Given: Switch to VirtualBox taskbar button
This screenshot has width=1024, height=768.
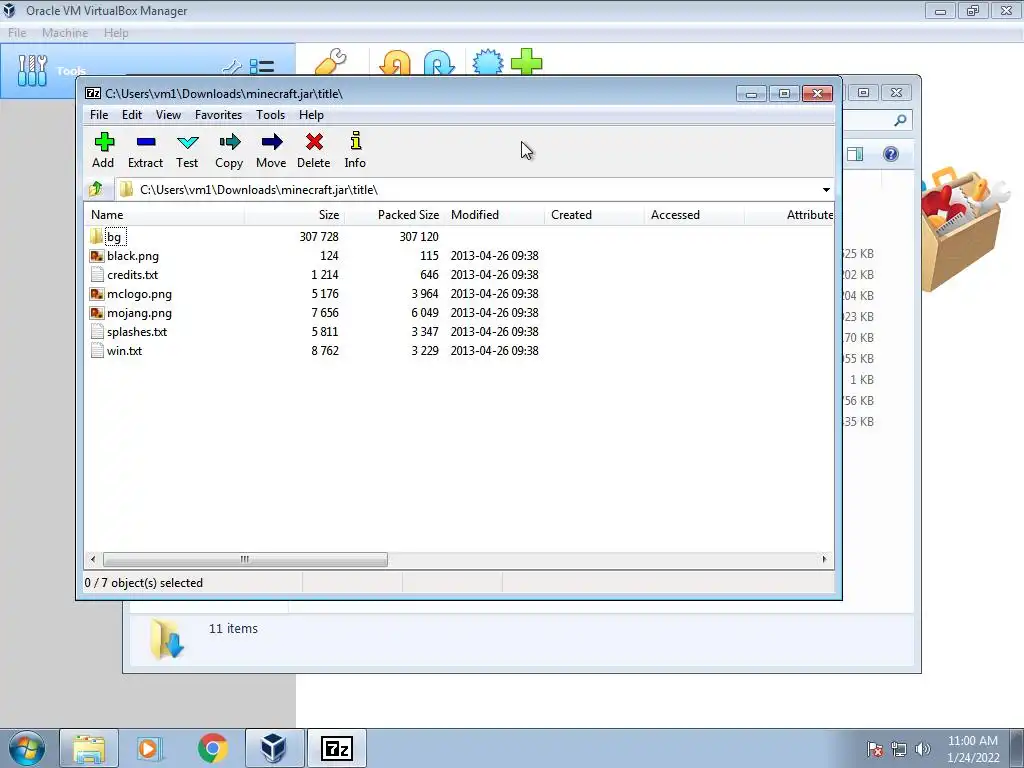Looking at the screenshot, I should (x=274, y=748).
